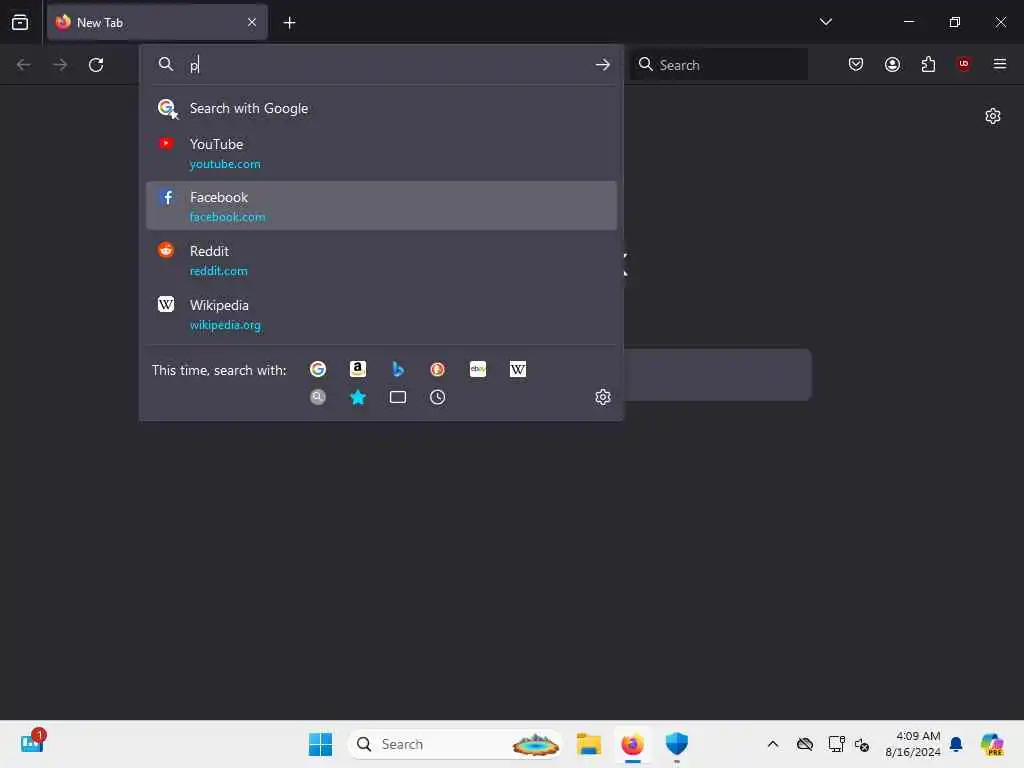
Task: Open the Windows Start menu
Action: coord(320,744)
